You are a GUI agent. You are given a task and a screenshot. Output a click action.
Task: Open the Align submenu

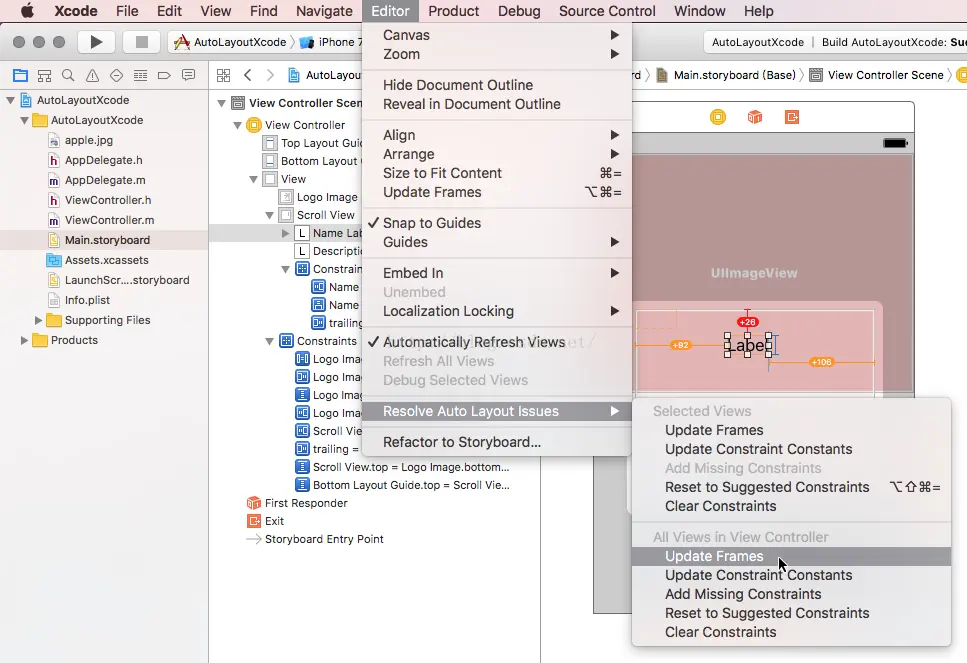[x=496, y=135]
